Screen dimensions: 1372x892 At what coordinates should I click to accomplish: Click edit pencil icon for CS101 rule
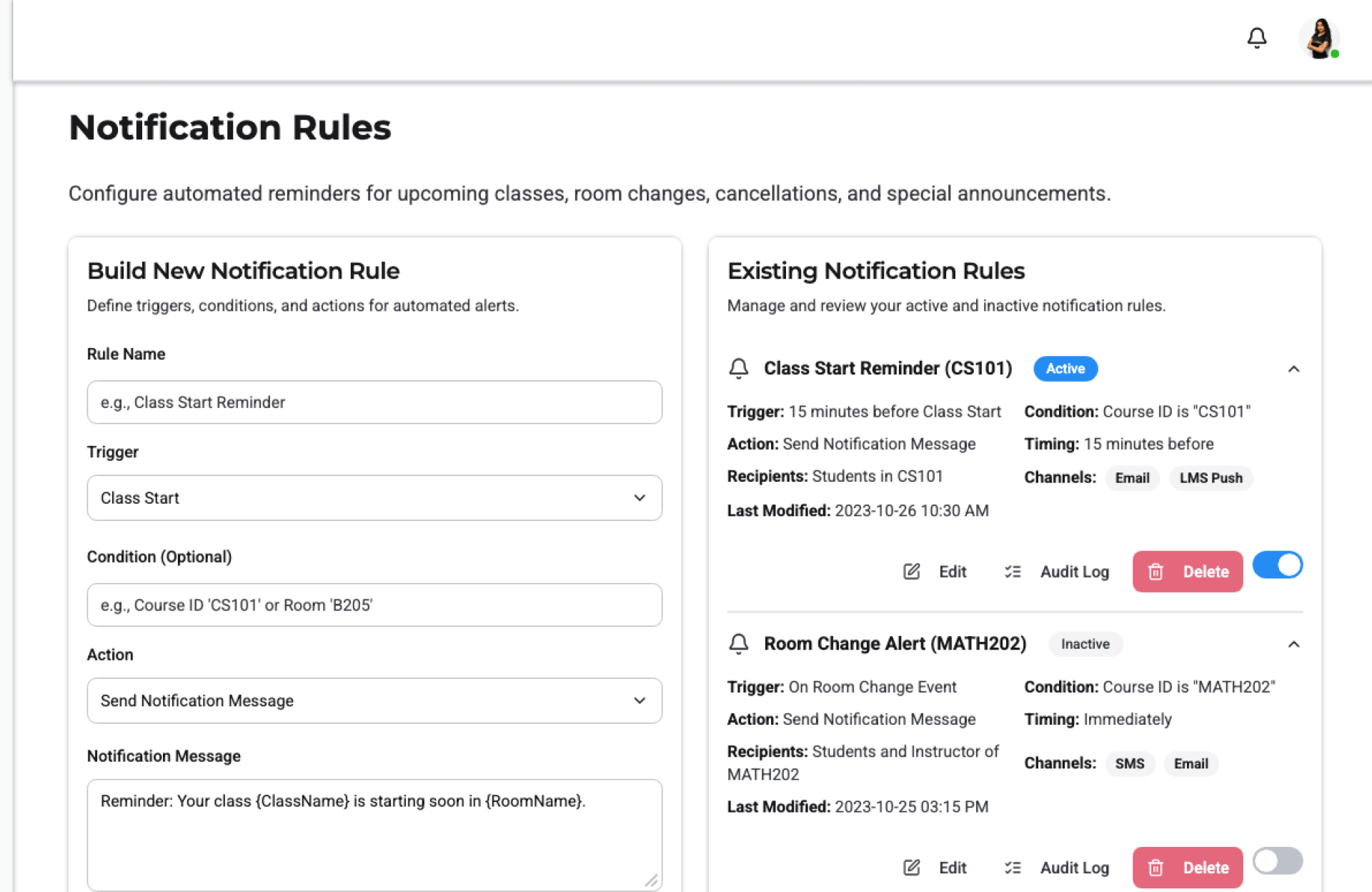click(911, 572)
